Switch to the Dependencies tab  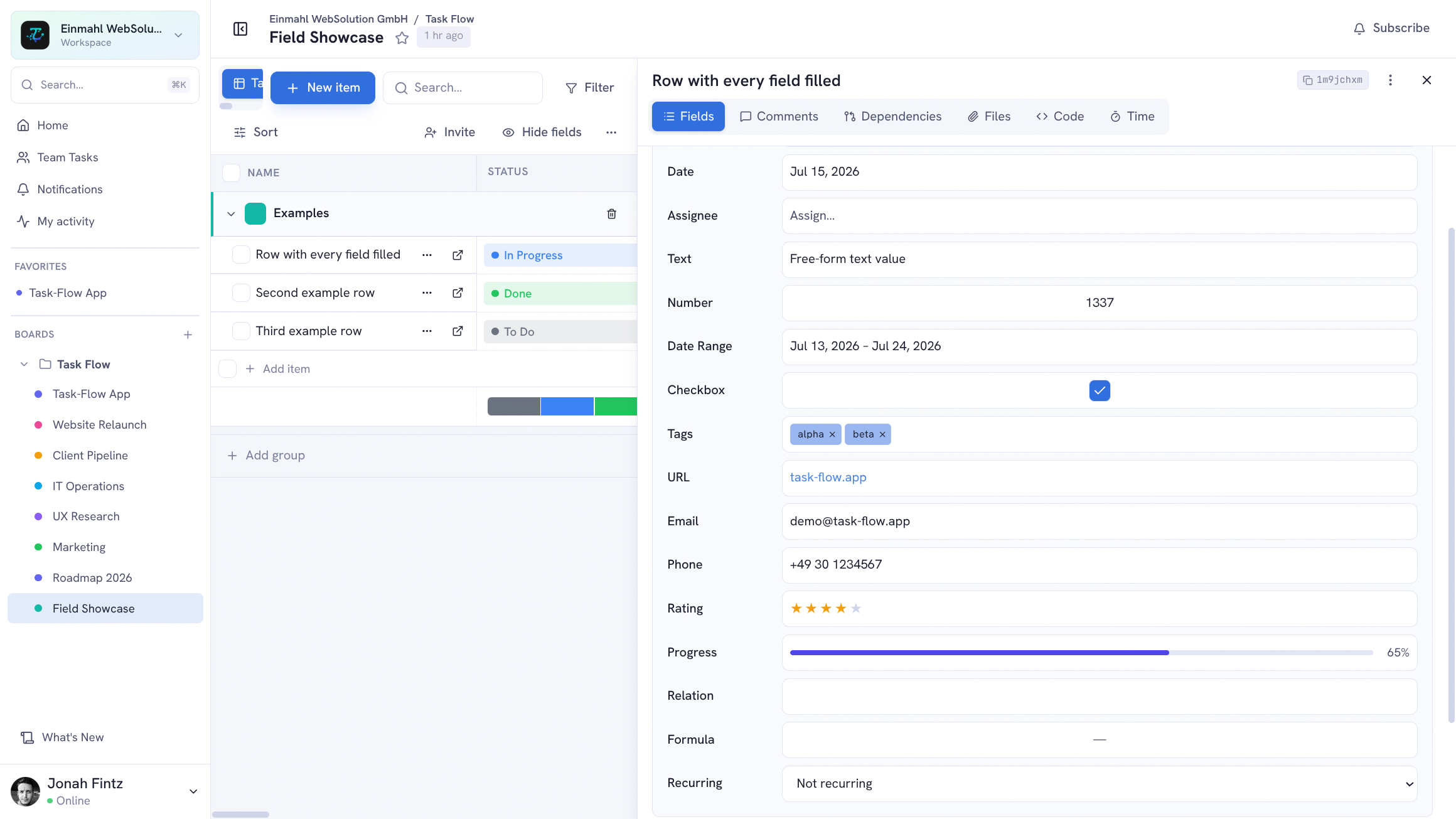pos(892,117)
